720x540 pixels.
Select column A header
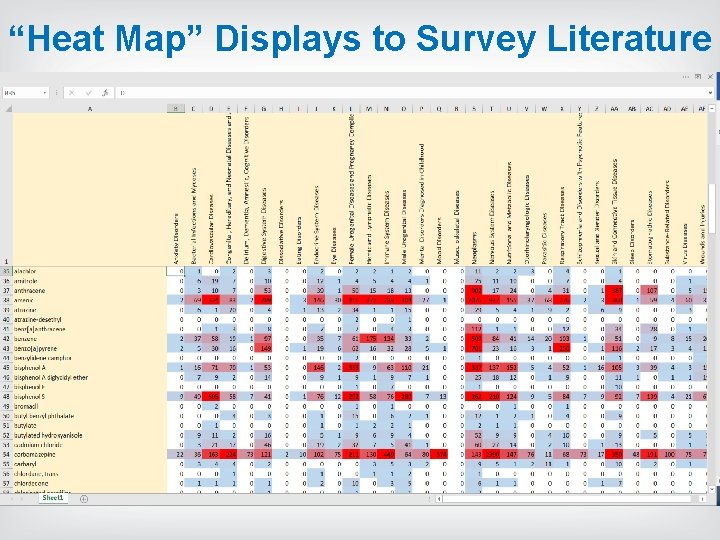click(90, 109)
